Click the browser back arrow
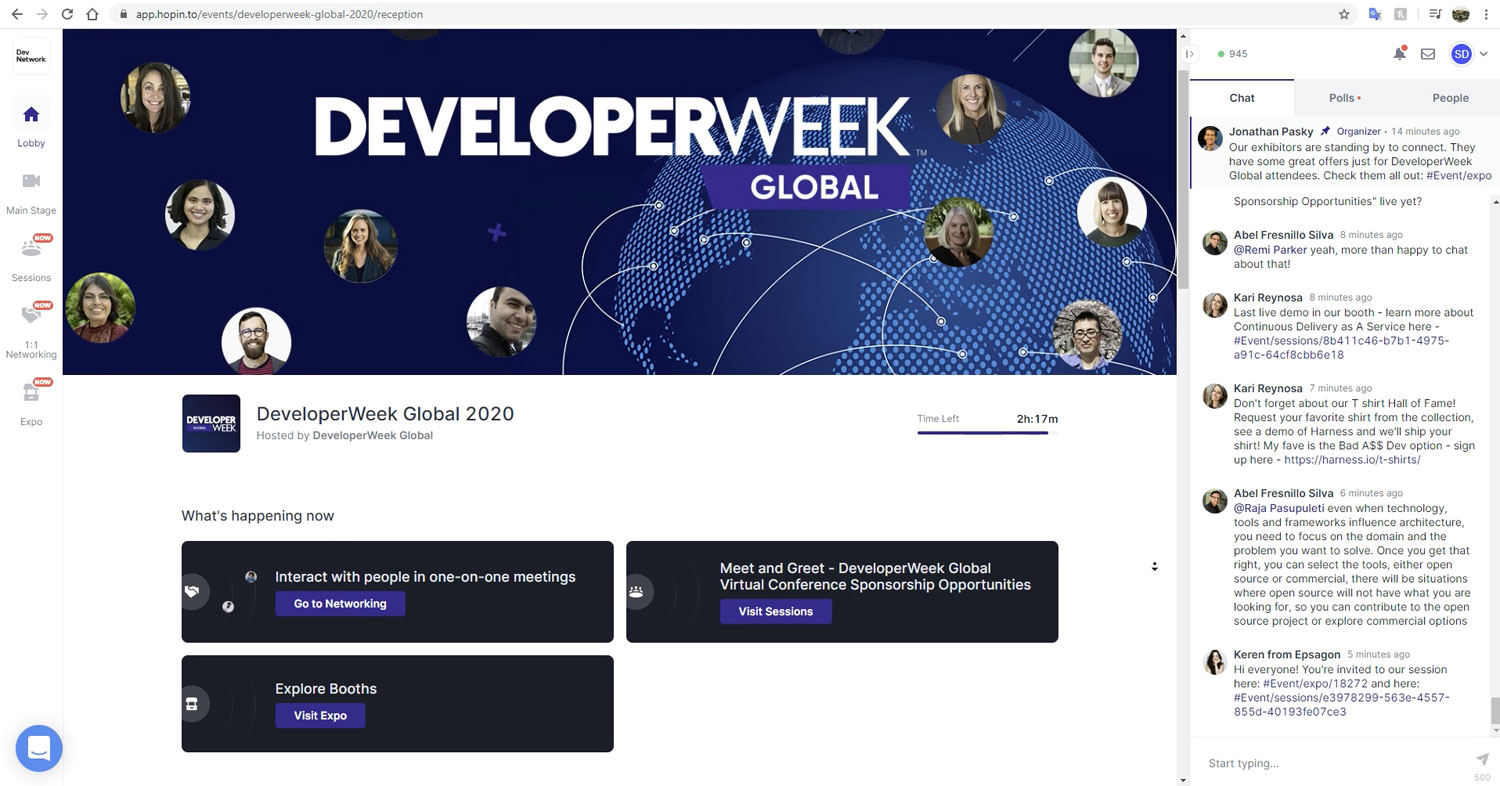The image size is (1500, 786). tap(17, 14)
